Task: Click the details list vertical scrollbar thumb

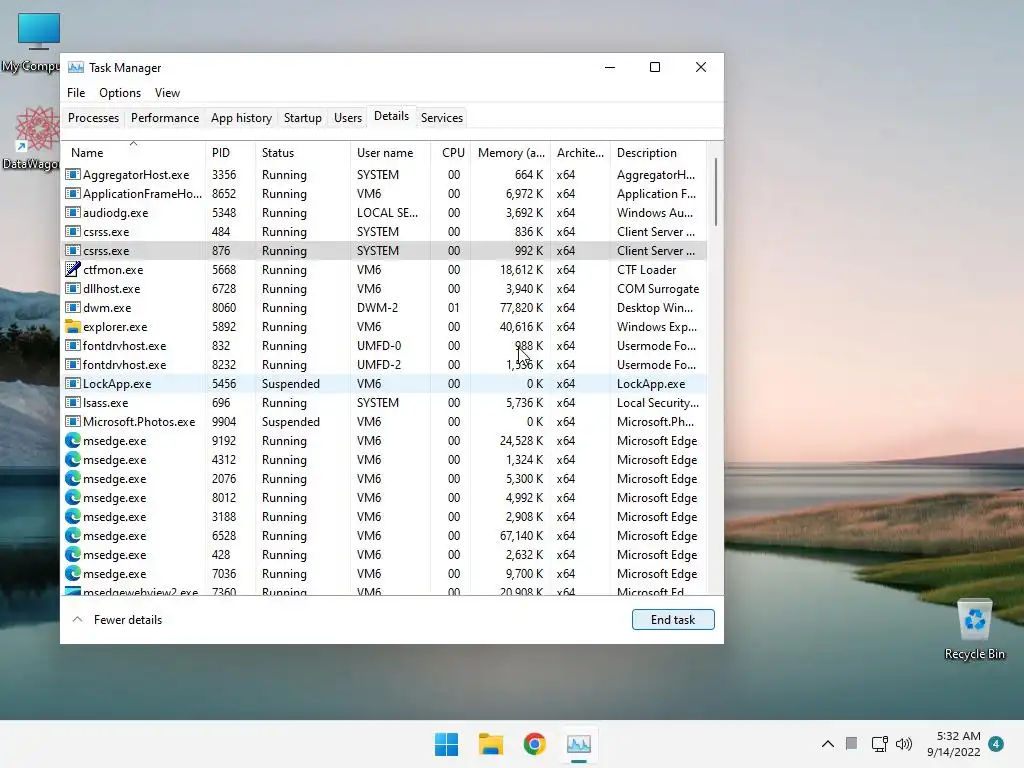Action: (716, 192)
